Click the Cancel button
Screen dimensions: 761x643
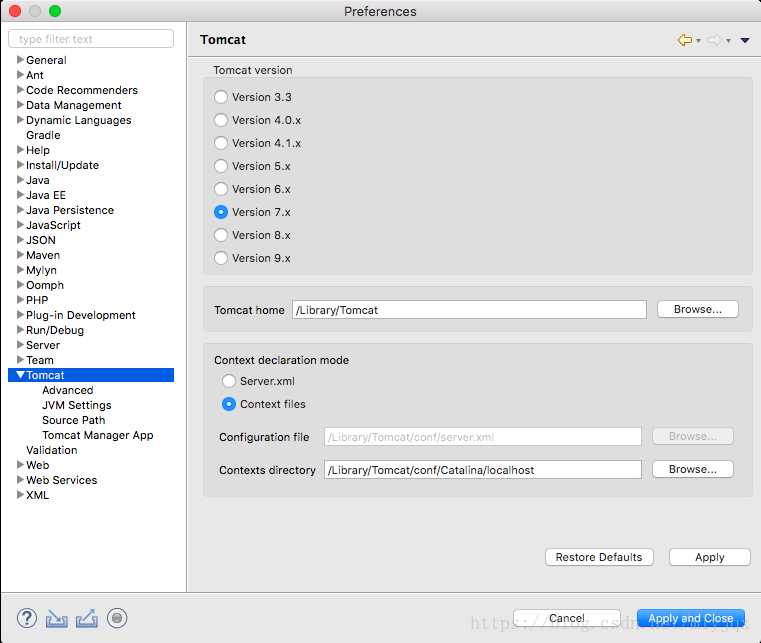(566, 618)
